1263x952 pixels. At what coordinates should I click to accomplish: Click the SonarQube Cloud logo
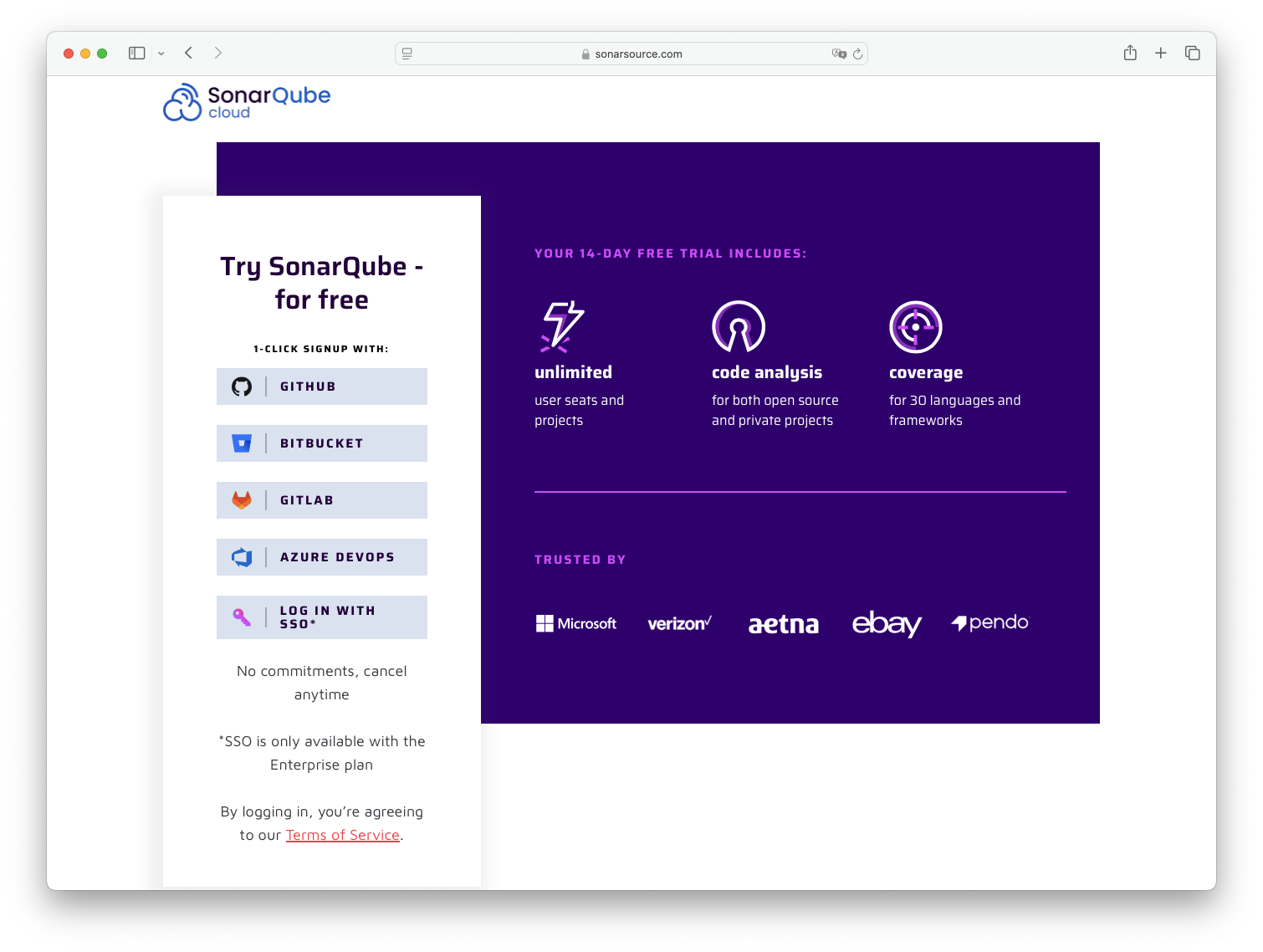(x=247, y=102)
